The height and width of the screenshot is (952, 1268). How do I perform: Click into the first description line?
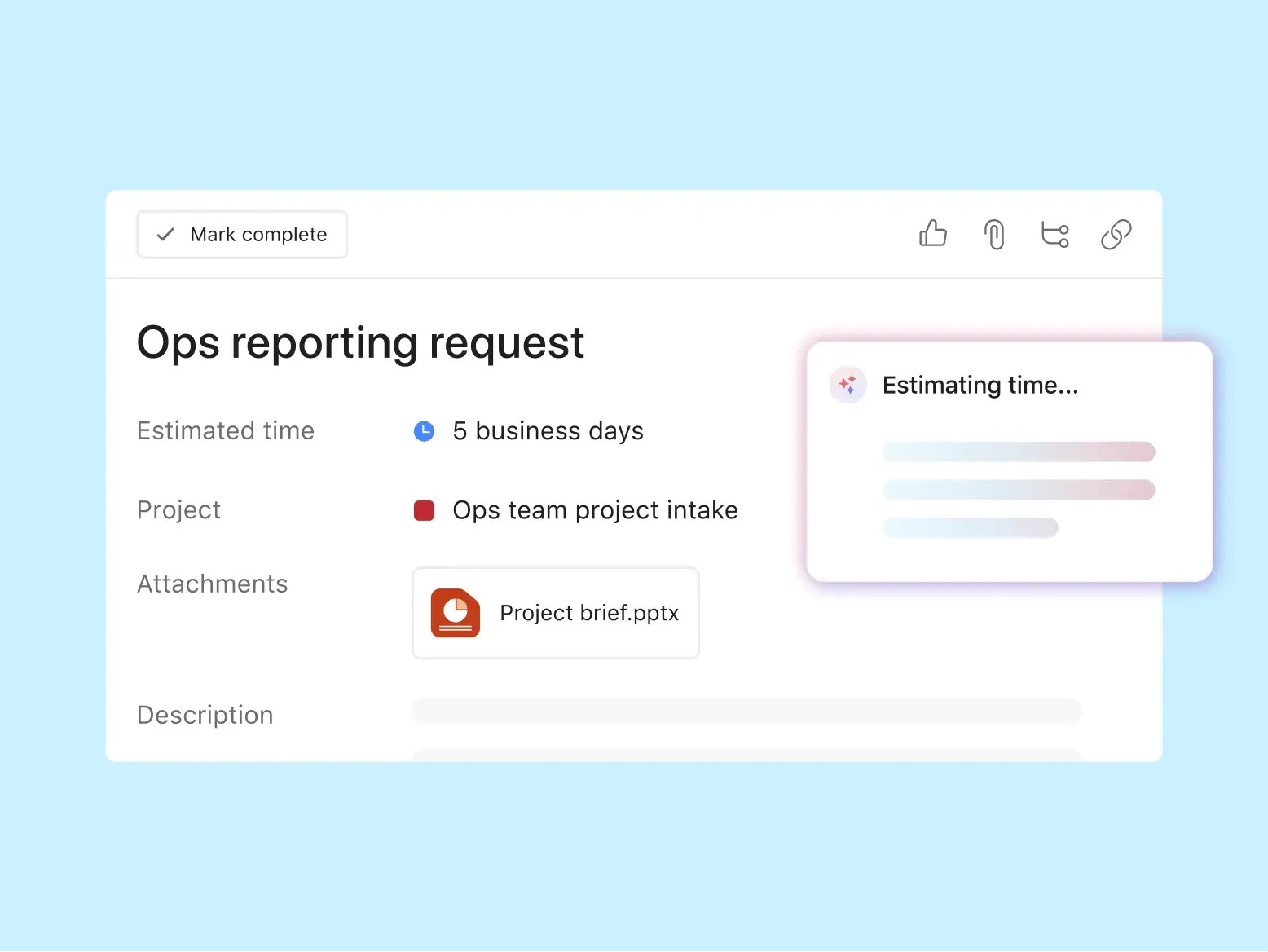click(x=746, y=711)
